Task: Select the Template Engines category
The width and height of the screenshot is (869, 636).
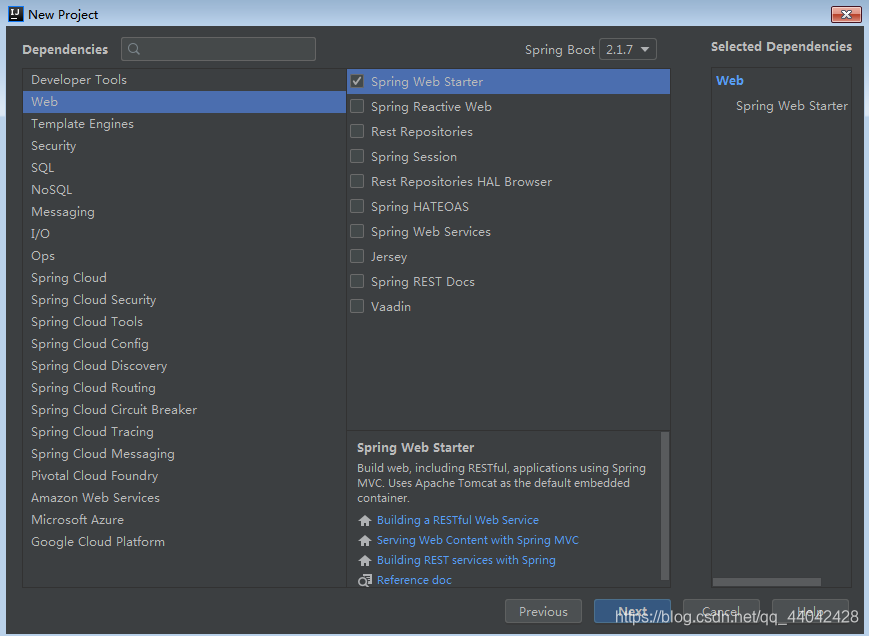Action: (184, 124)
